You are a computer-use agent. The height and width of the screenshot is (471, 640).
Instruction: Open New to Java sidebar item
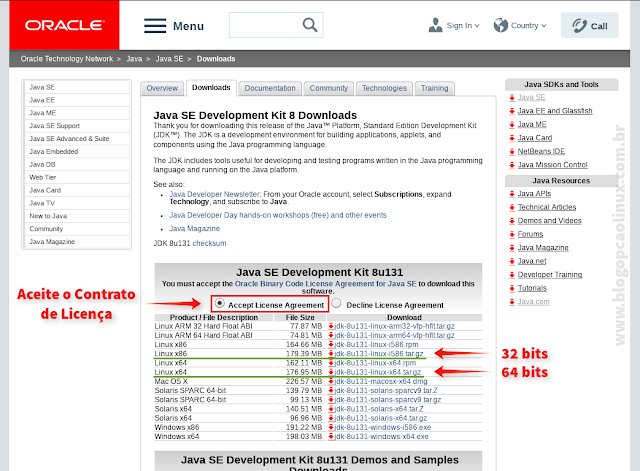(77, 216)
